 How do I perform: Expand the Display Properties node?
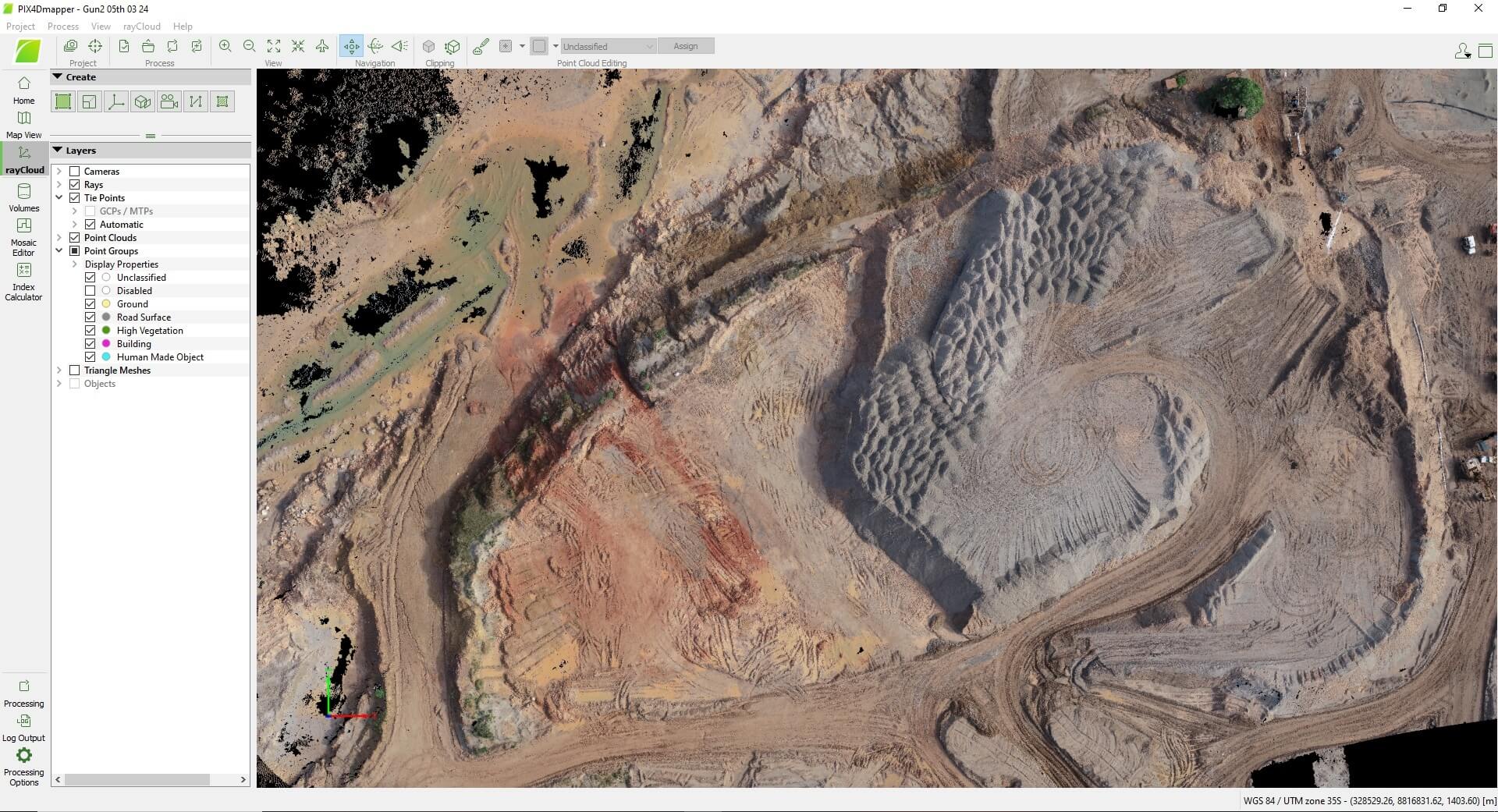point(75,264)
